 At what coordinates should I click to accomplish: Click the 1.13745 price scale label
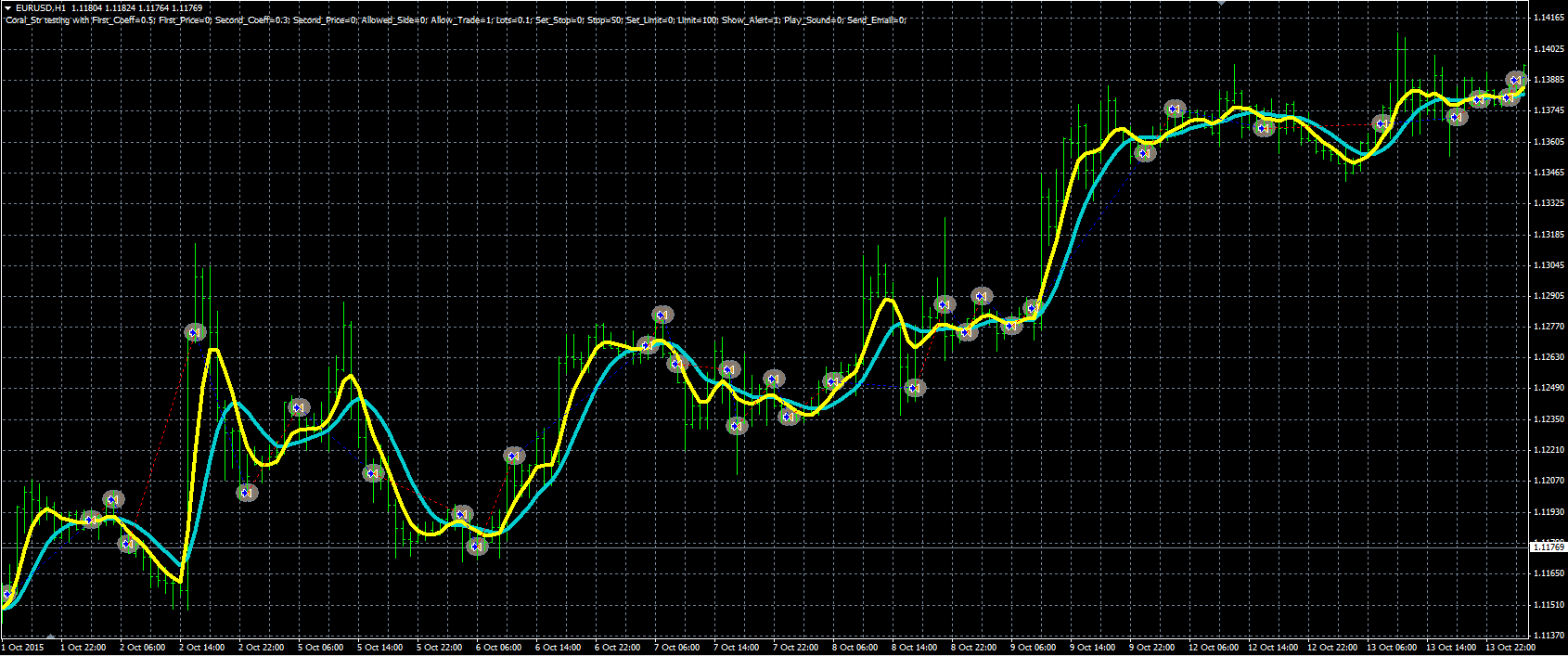pyautogui.click(x=1549, y=110)
